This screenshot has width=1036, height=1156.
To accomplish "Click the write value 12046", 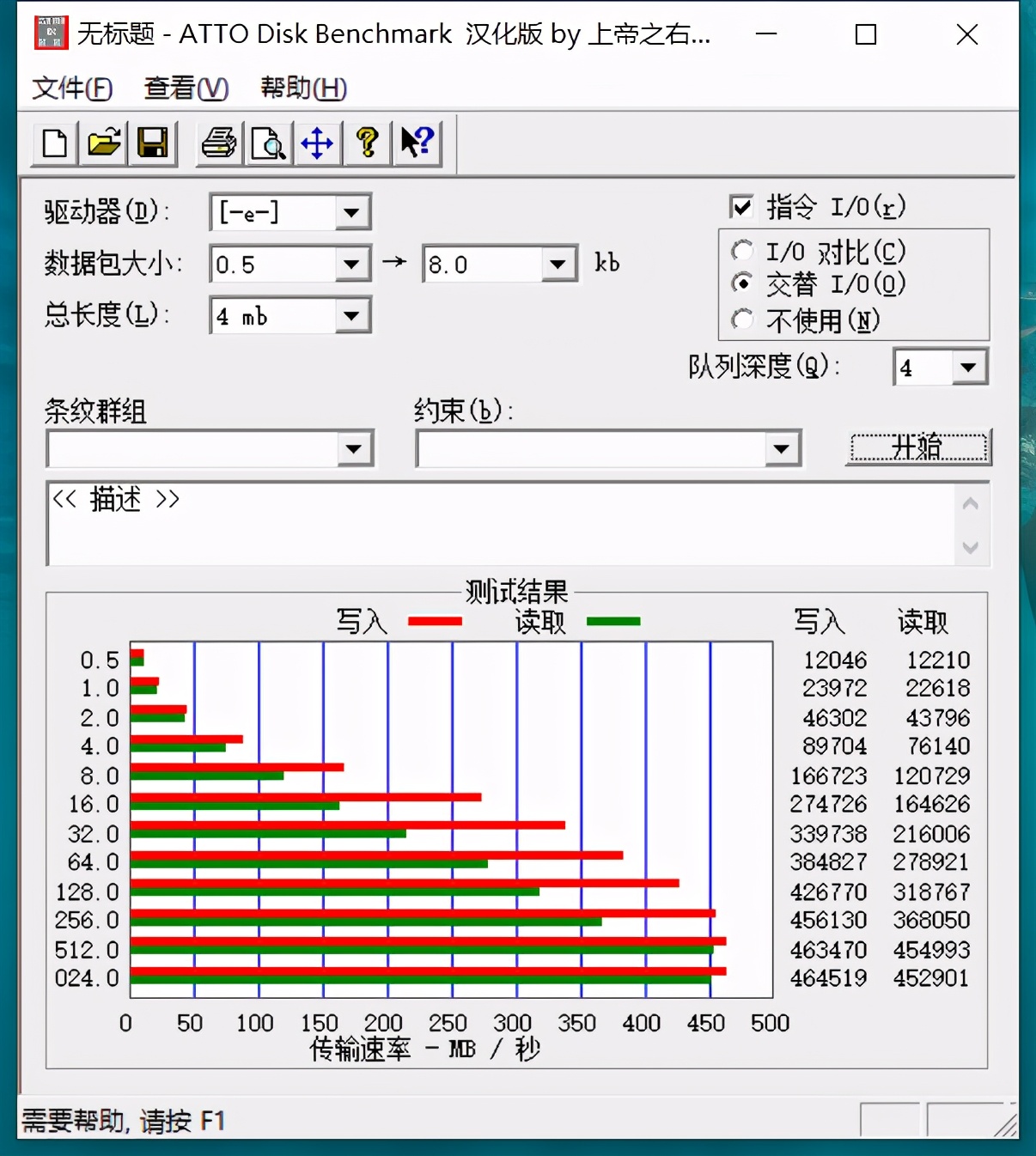I will 835,660.
